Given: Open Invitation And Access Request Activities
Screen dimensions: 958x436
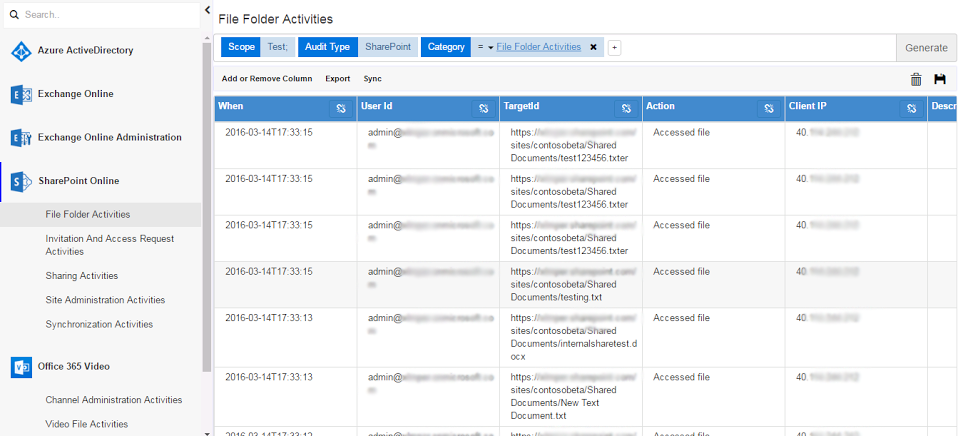Looking at the screenshot, I should (x=110, y=245).
